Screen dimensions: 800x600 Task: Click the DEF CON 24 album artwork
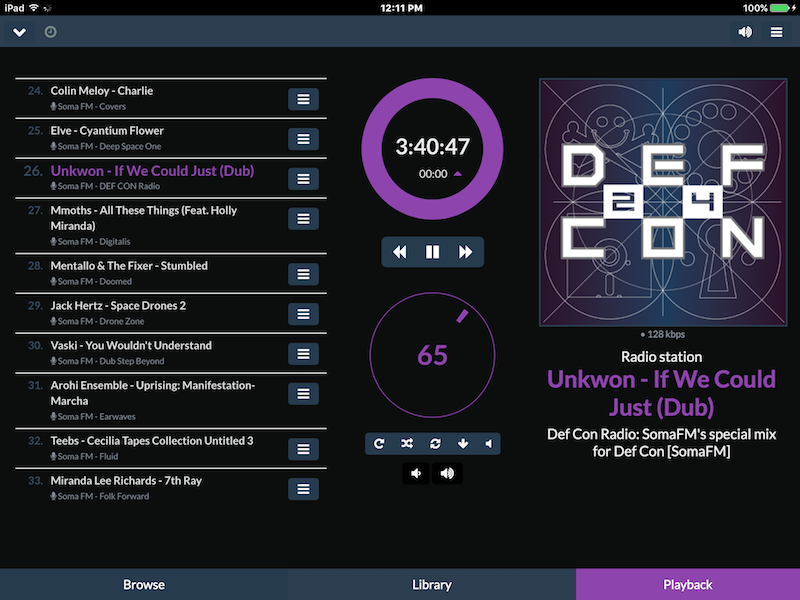(663, 202)
